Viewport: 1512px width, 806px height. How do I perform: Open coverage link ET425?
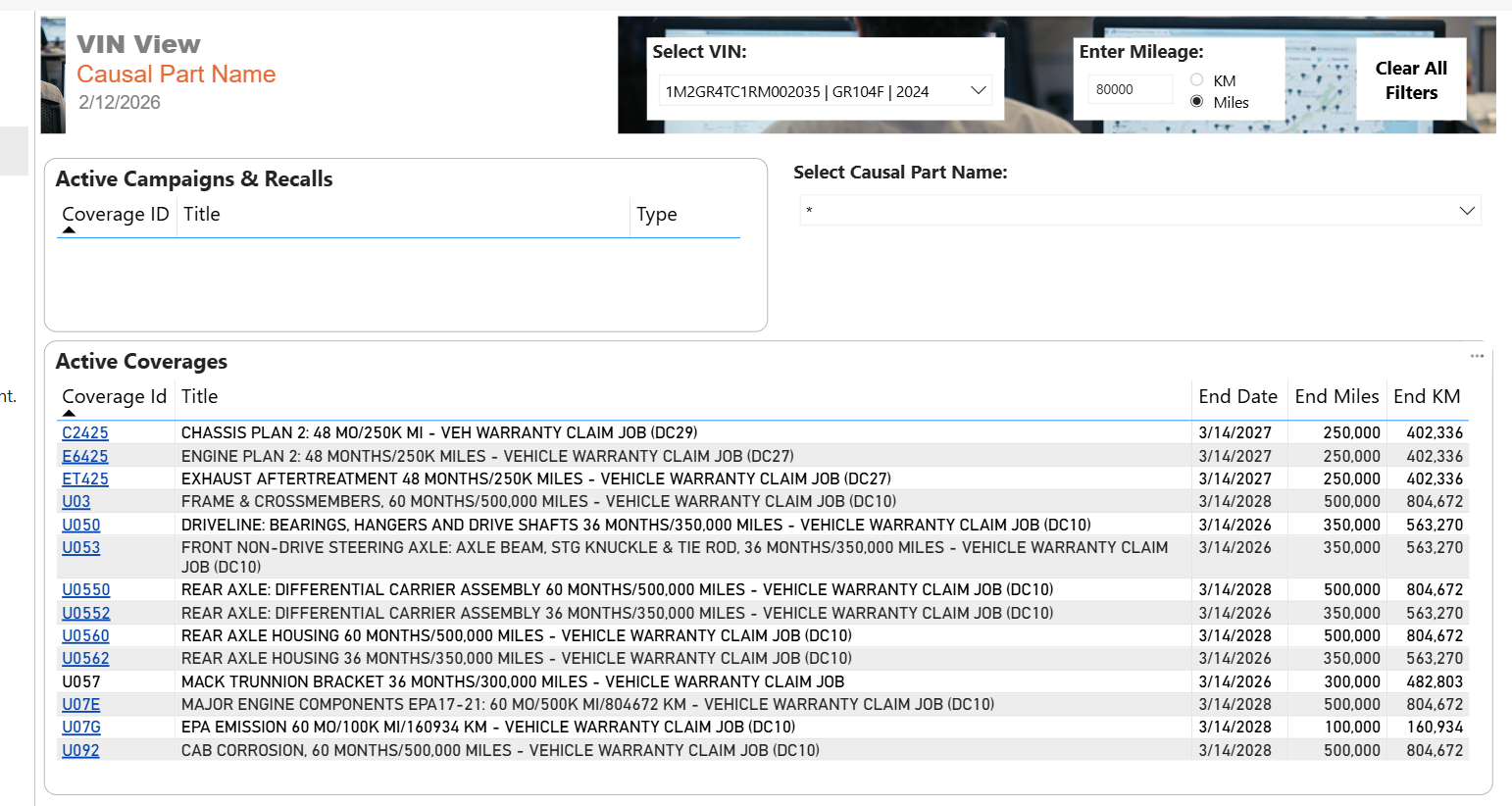(85, 479)
